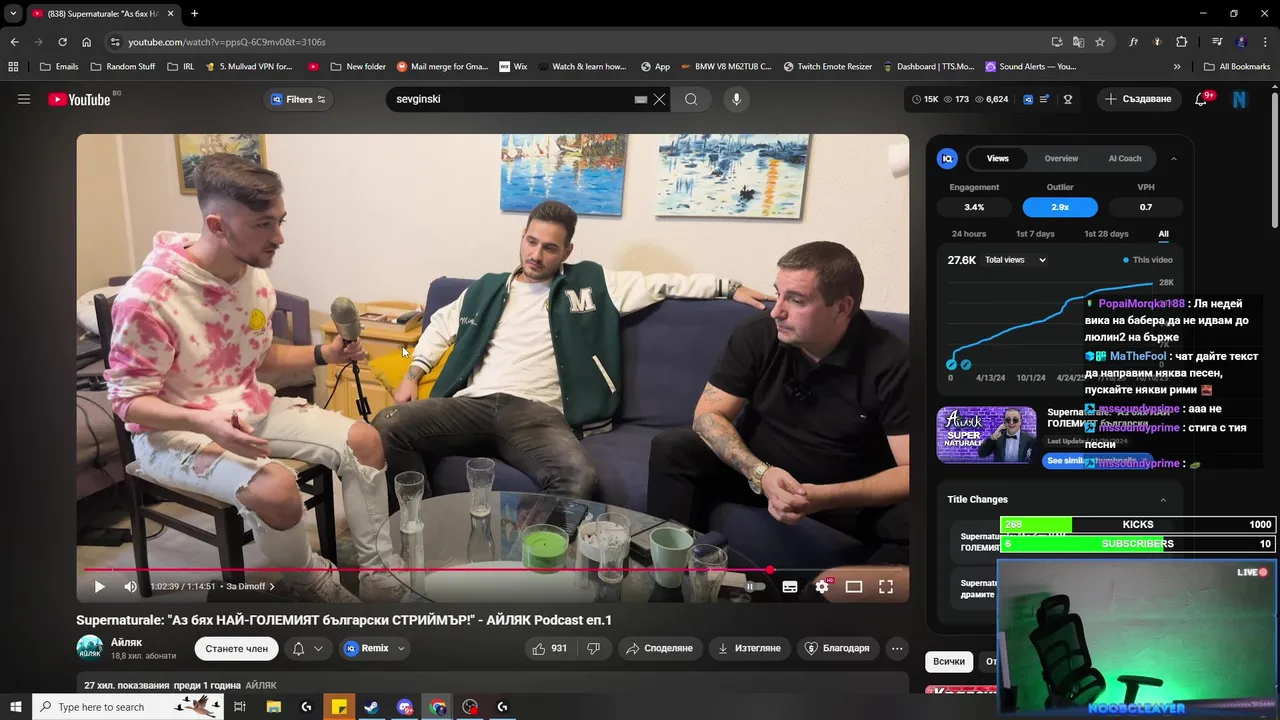Select the 1st 28 days range

(1106, 234)
